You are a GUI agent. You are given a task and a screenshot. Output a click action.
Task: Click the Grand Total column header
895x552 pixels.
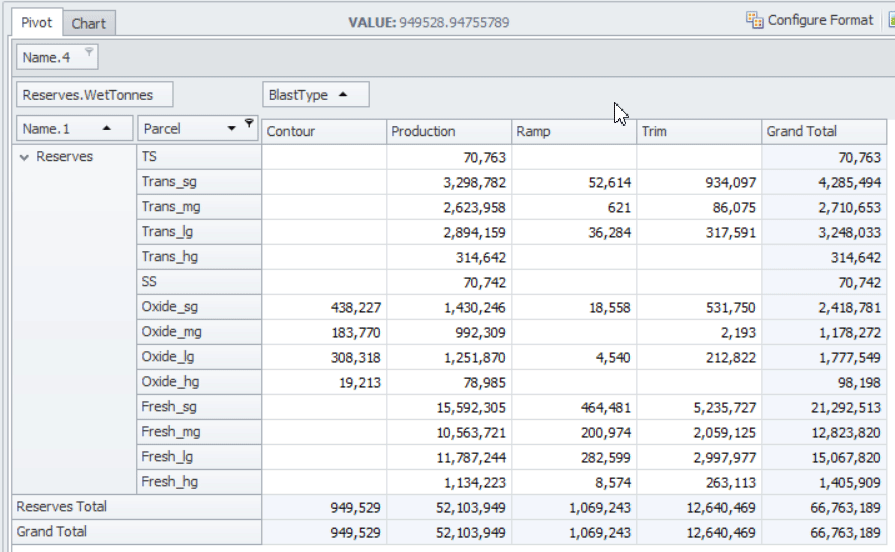point(823,131)
